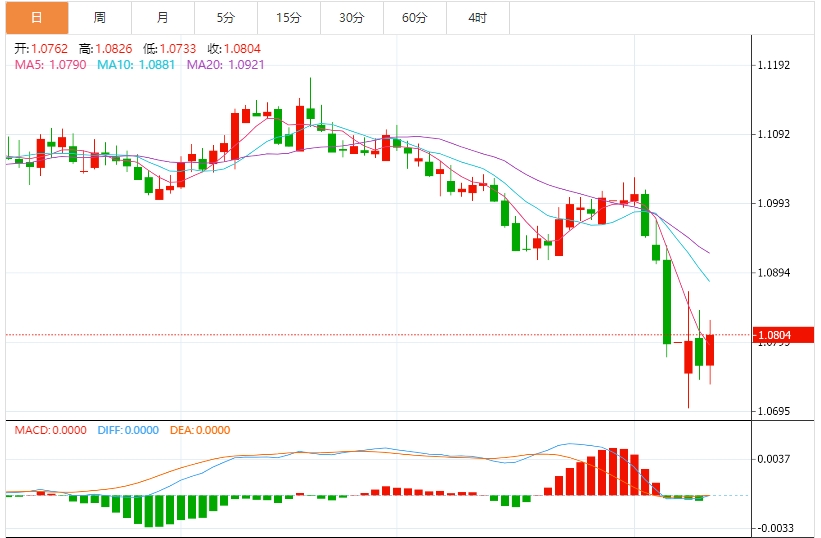The image size is (821, 538).
Task: Click the 收:1.0804 close price value
Action: pos(234,49)
